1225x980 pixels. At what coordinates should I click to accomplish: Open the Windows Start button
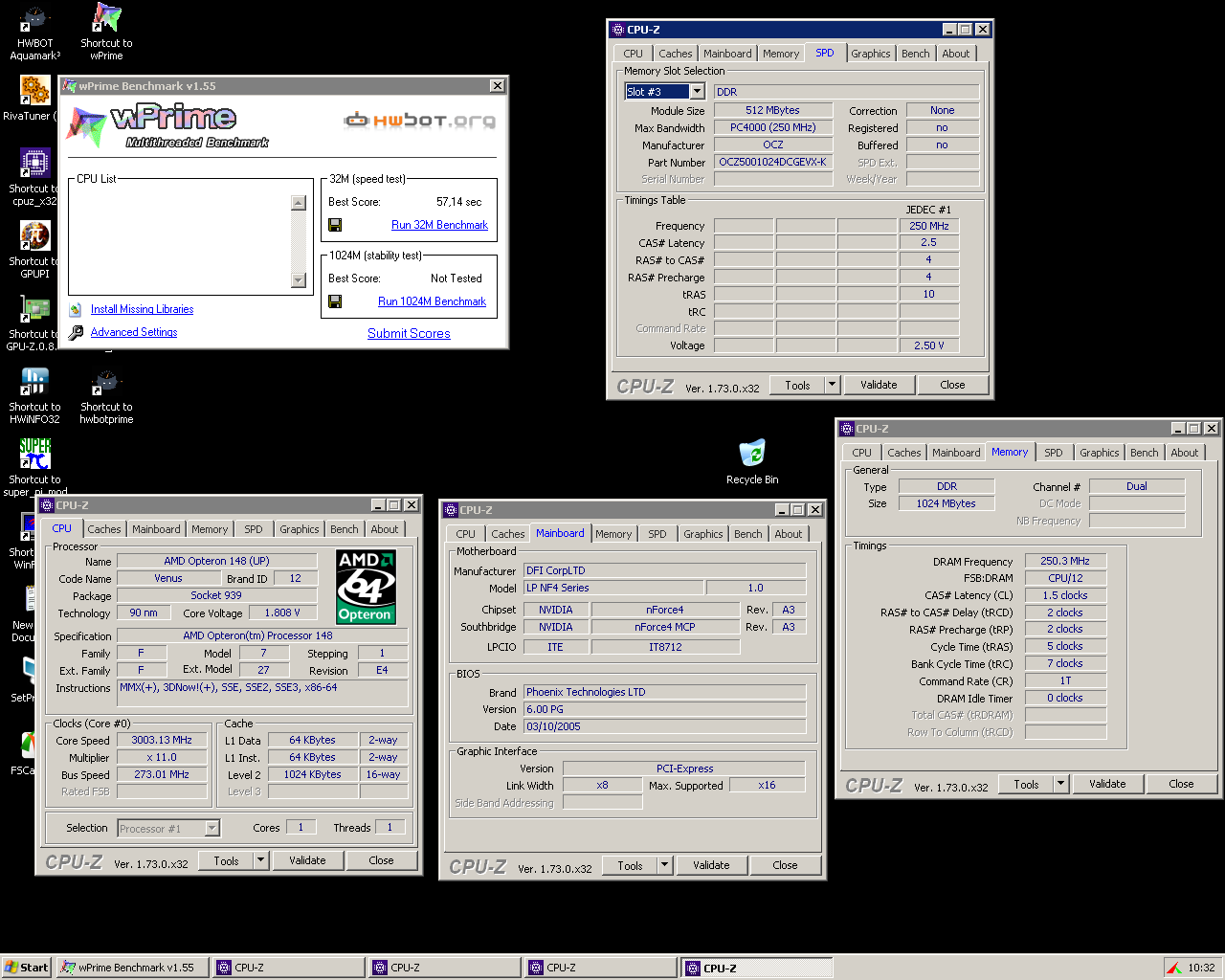pos(26,968)
